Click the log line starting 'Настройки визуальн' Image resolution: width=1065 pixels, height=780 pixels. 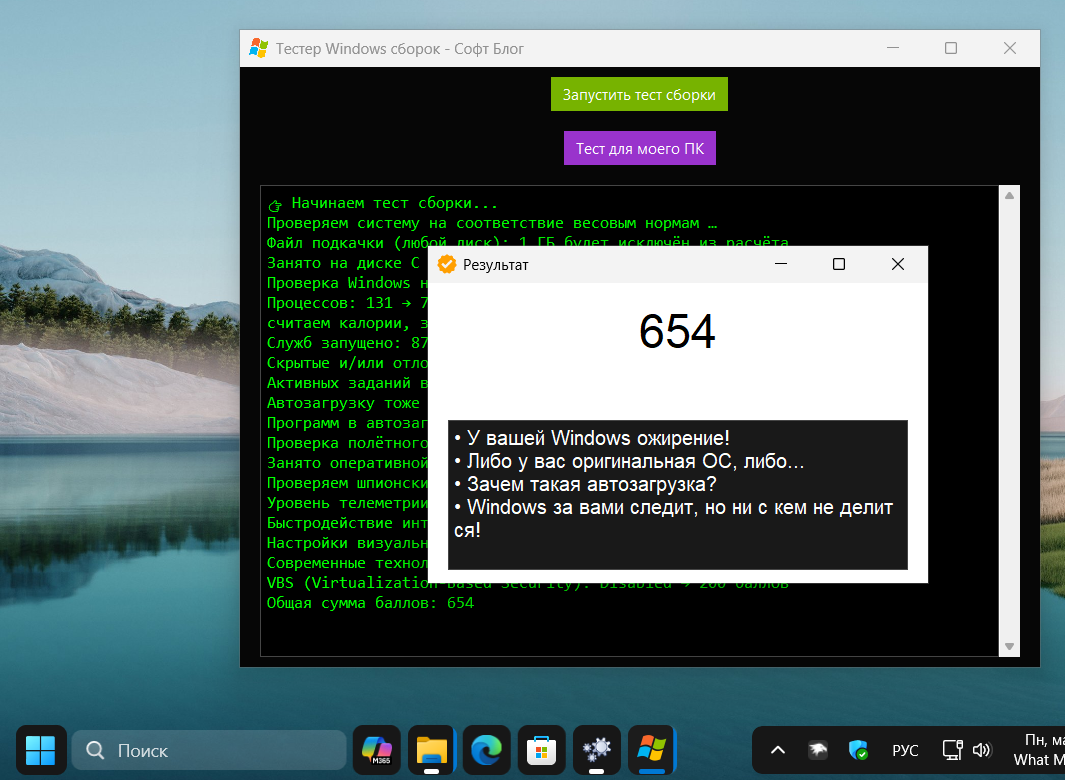347,543
